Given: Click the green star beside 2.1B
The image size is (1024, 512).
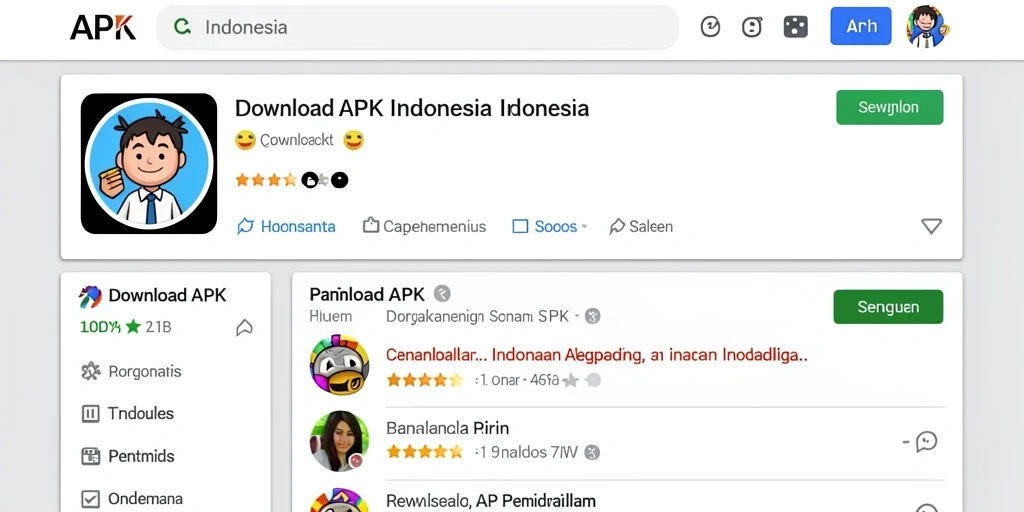Looking at the screenshot, I should (x=133, y=327).
